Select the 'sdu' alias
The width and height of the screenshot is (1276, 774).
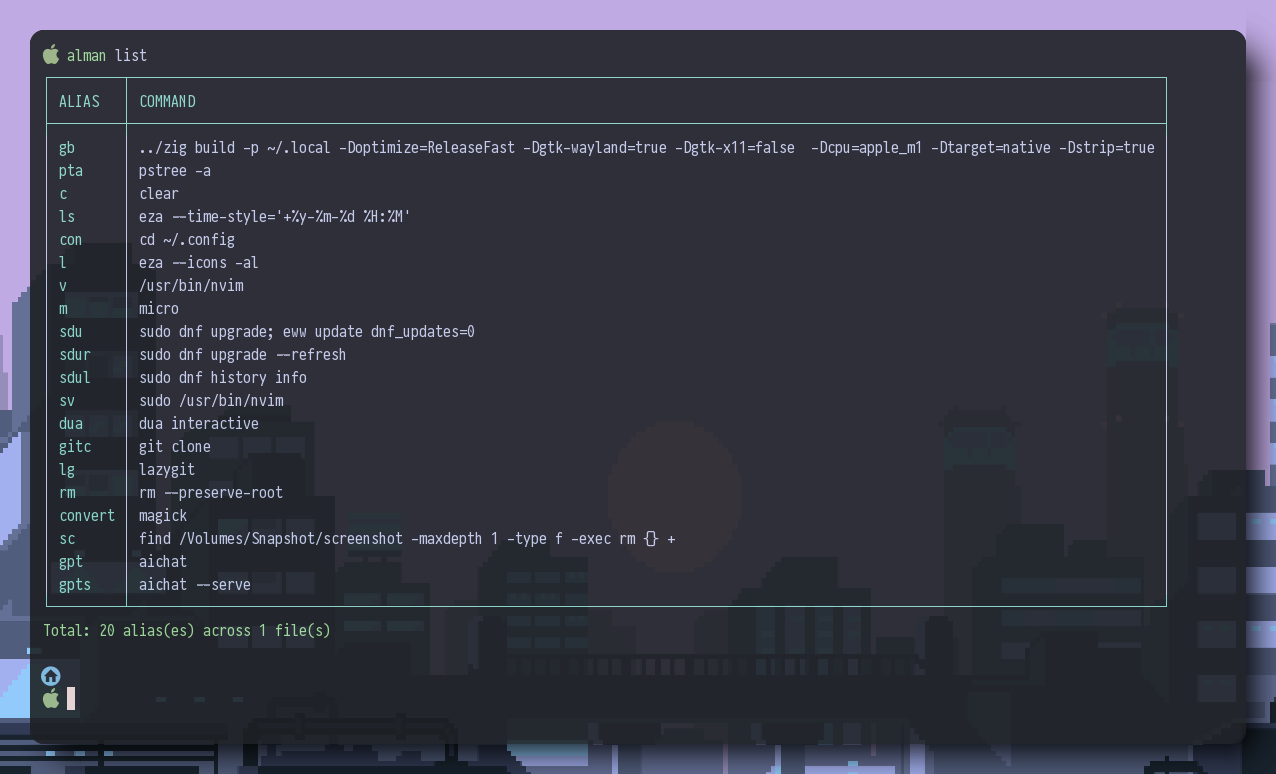pyautogui.click(x=71, y=332)
